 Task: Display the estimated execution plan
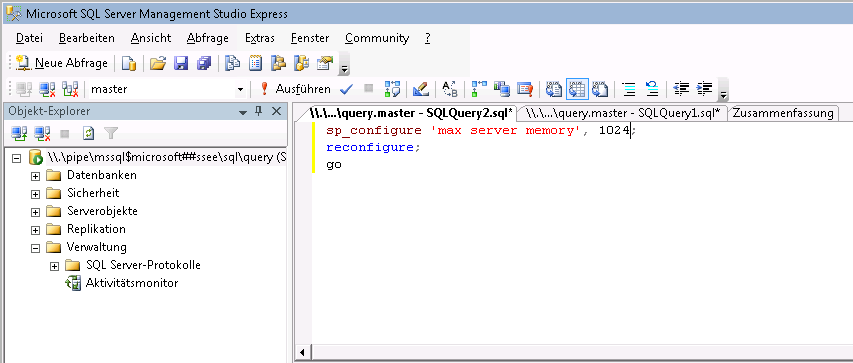[x=392, y=89]
